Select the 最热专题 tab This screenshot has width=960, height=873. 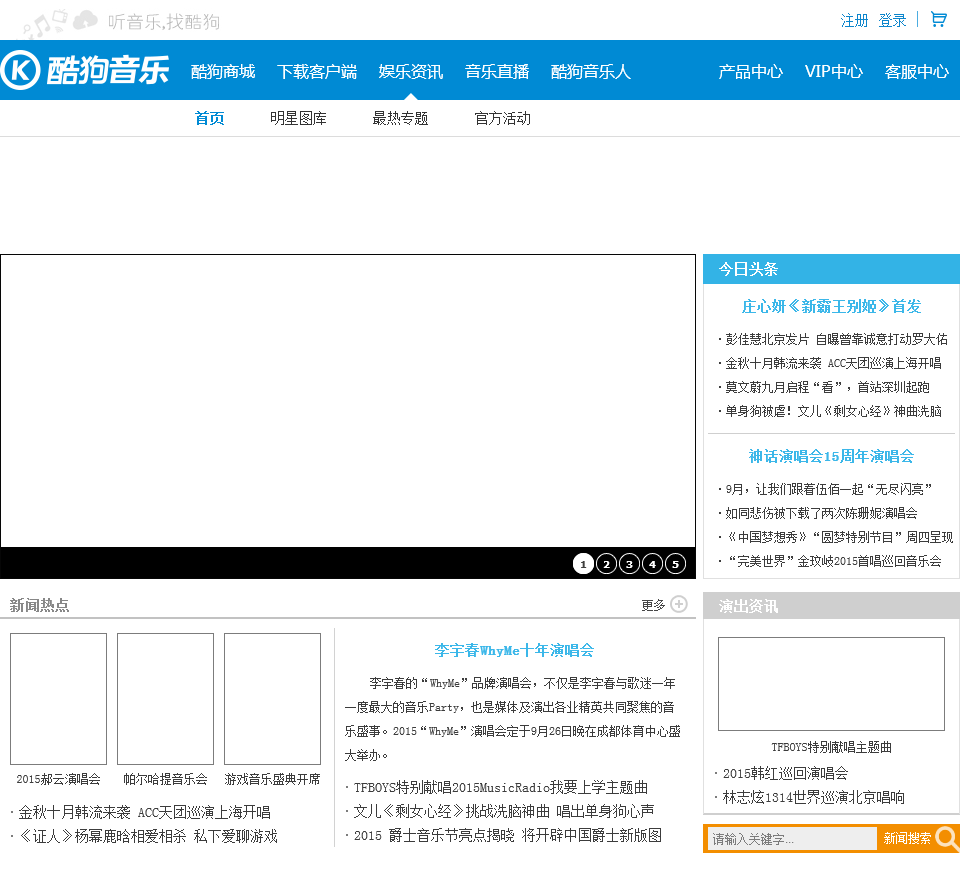400,118
